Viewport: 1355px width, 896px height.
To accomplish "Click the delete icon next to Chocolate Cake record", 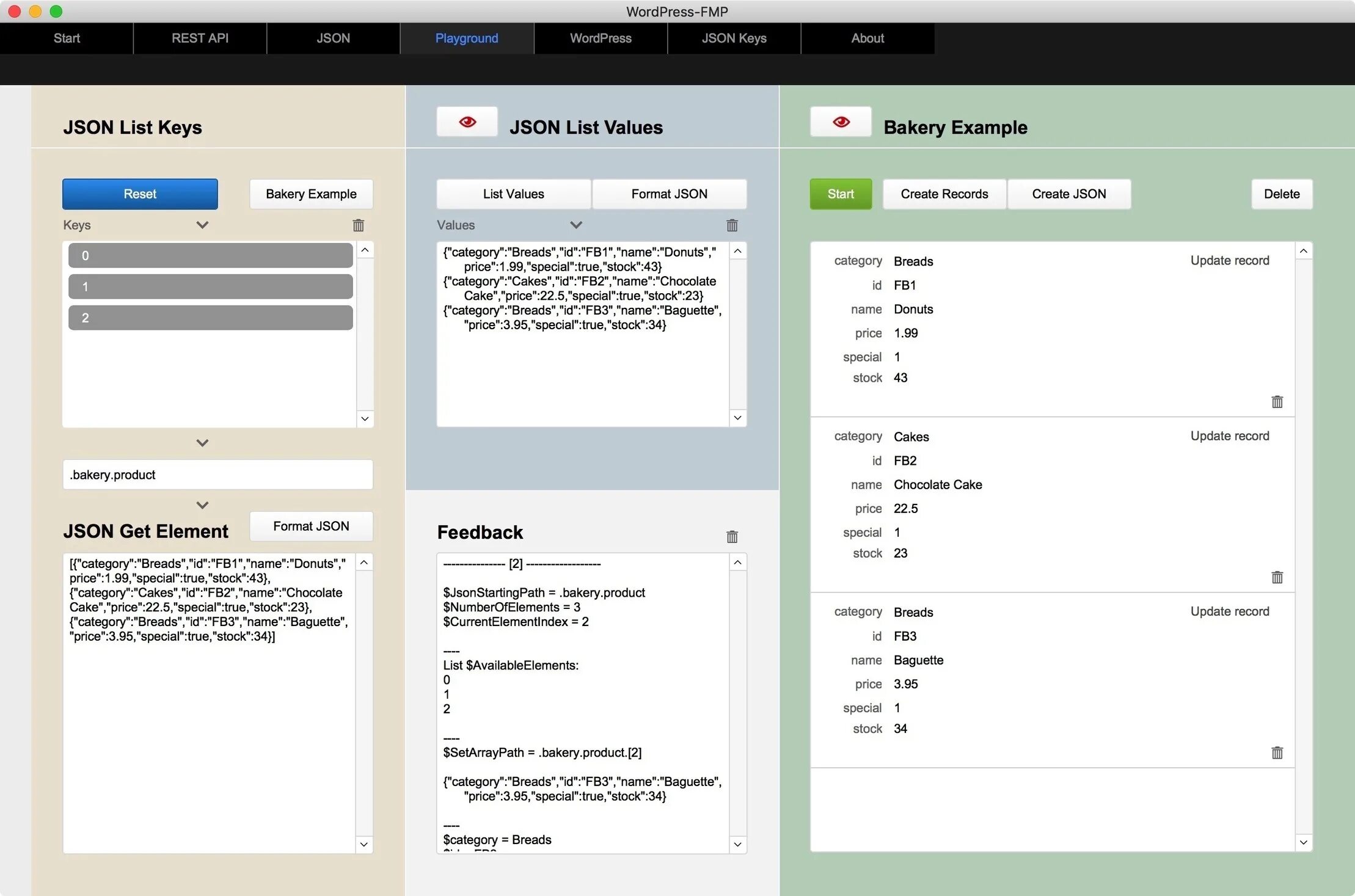I will coord(1277,577).
